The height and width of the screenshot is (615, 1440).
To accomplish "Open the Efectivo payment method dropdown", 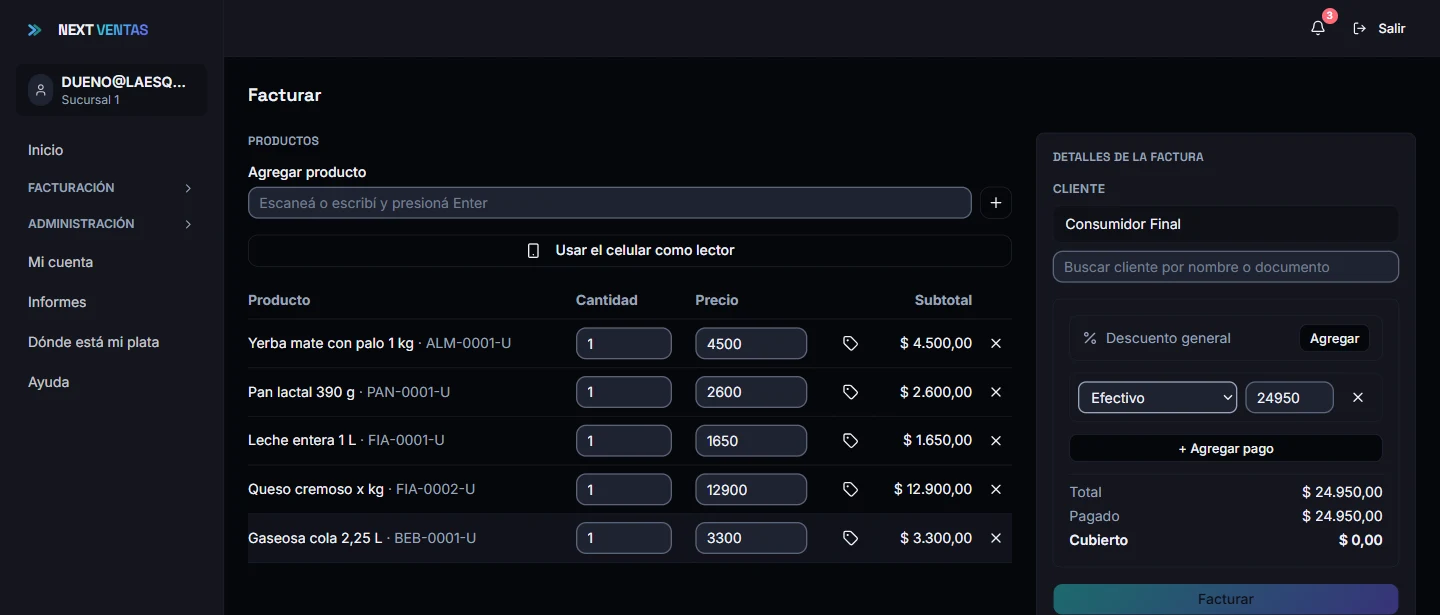I will [x=1157, y=397].
